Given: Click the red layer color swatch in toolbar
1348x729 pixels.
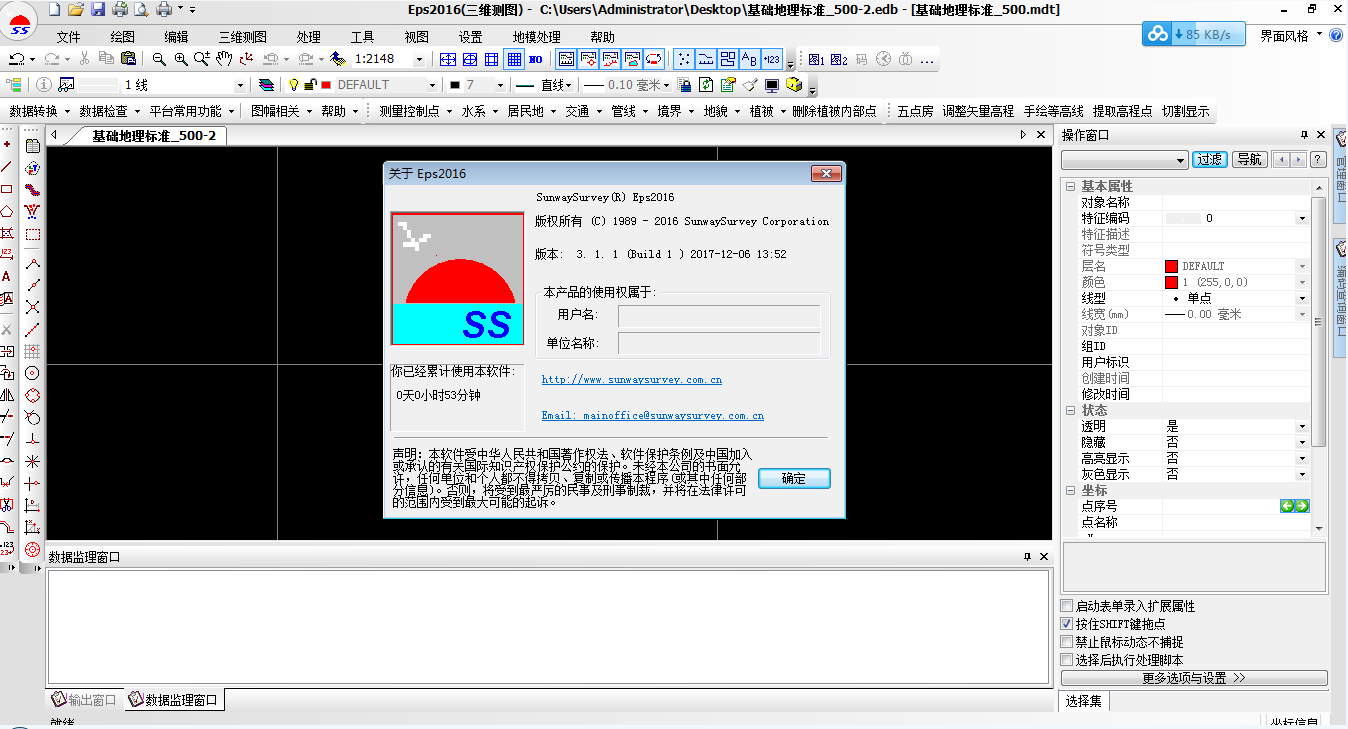Looking at the screenshot, I should (326, 85).
